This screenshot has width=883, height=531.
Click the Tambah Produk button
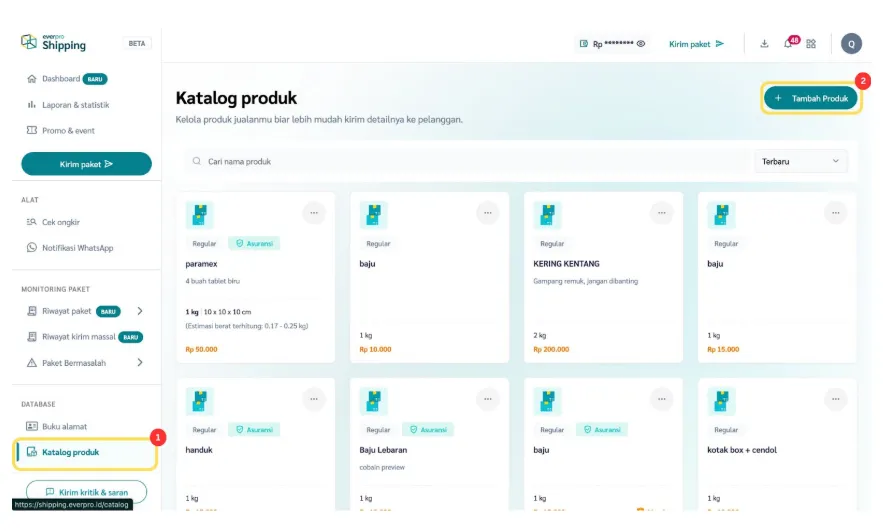pos(811,98)
